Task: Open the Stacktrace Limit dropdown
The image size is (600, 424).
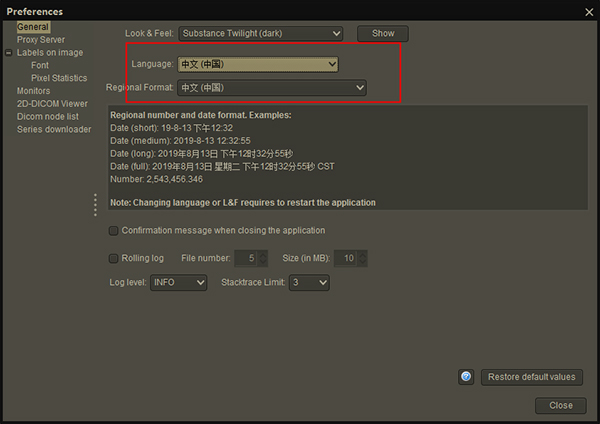Action: [x=309, y=283]
